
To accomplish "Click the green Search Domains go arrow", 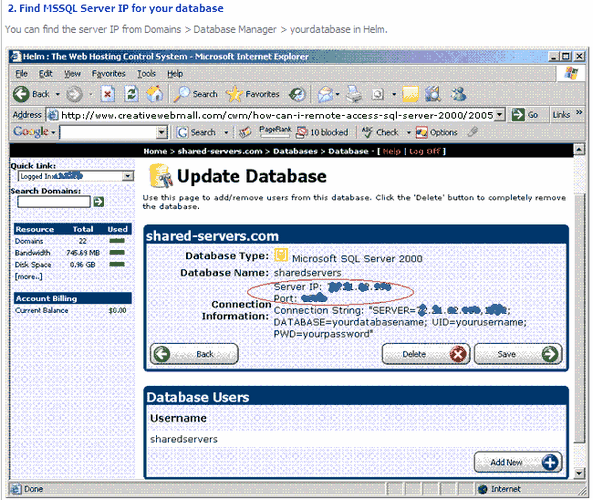I will [99, 202].
